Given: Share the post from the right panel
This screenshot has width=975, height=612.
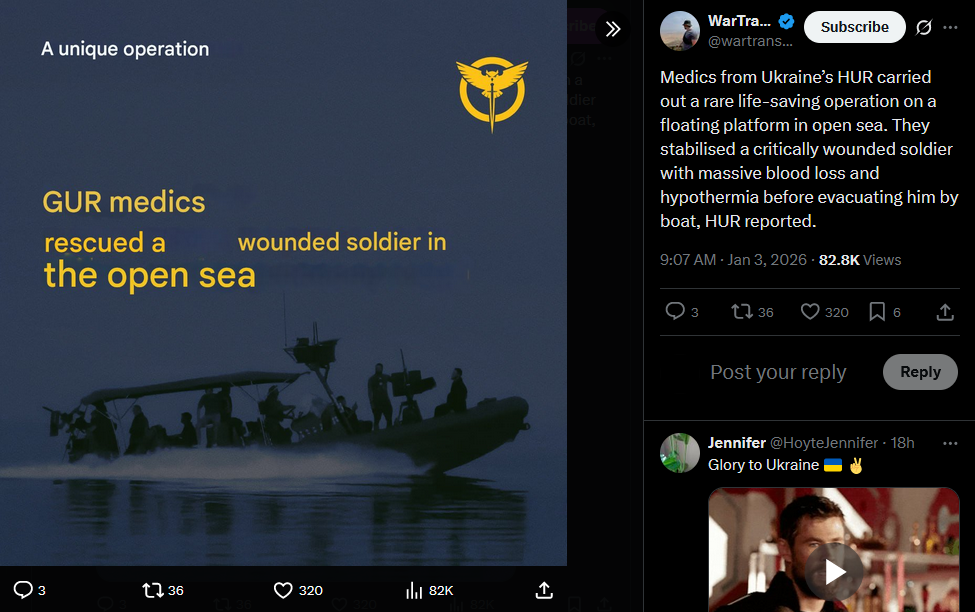Looking at the screenshot, I should tap(944, 312).
